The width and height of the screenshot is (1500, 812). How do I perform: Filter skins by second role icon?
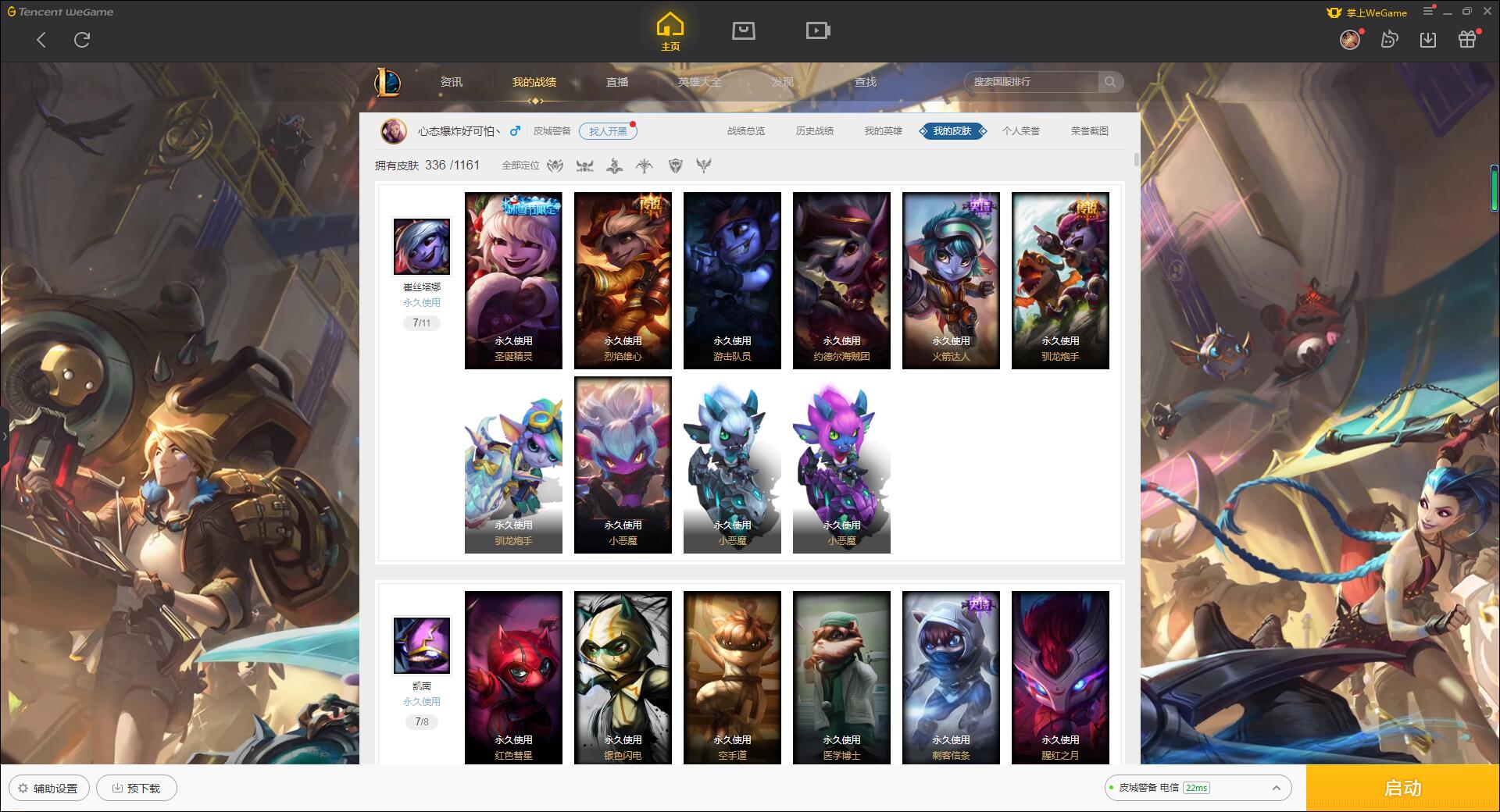click(584, 166)
